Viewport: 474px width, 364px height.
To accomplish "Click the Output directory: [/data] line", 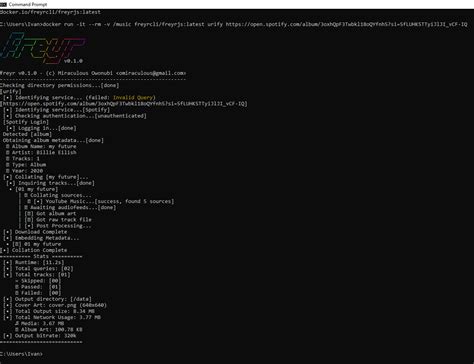I will [47, 299].
